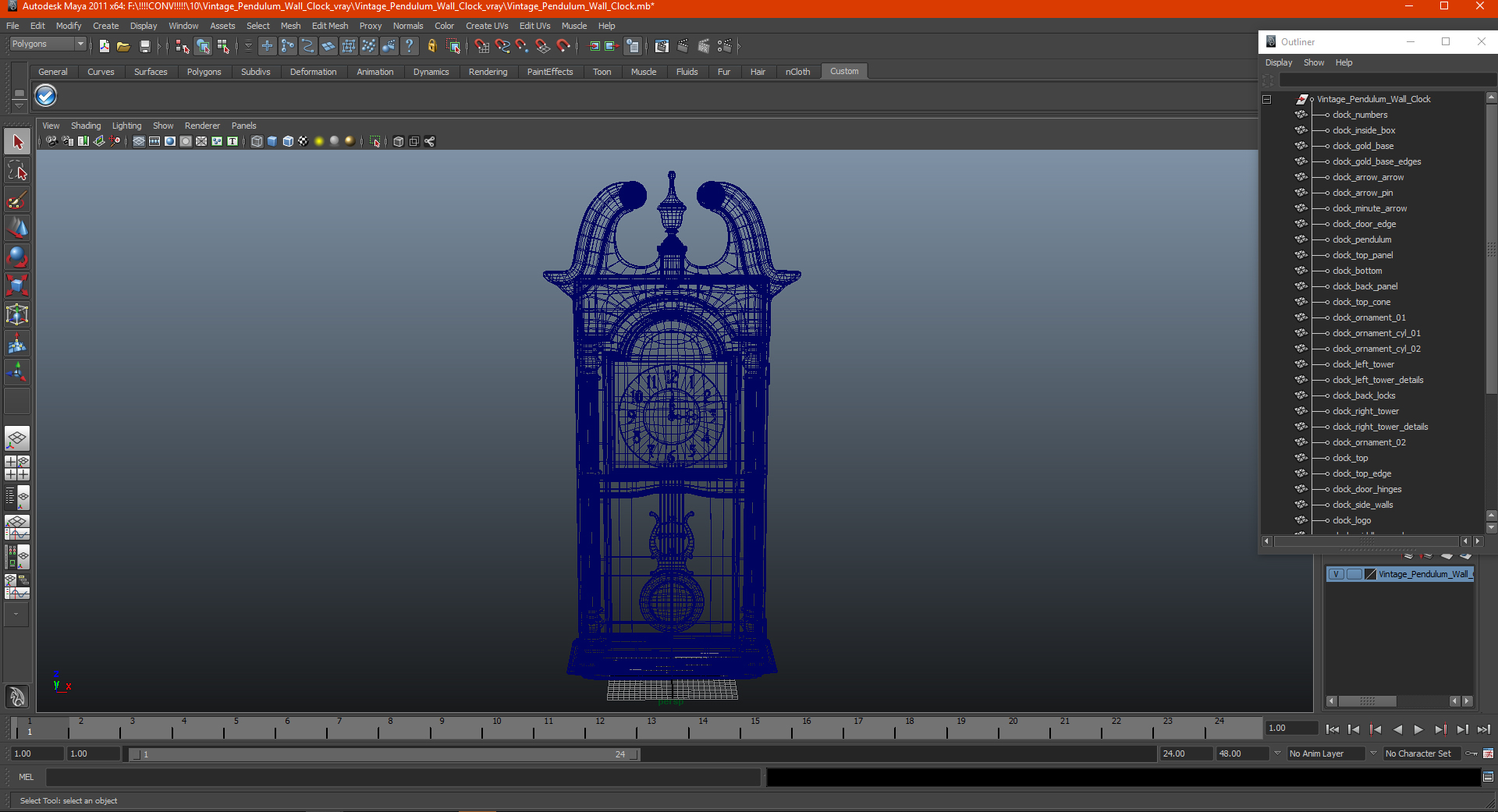1498x812 pixels.
Task: Switch to Persp/Outliner layout
Action: point(17,497)
